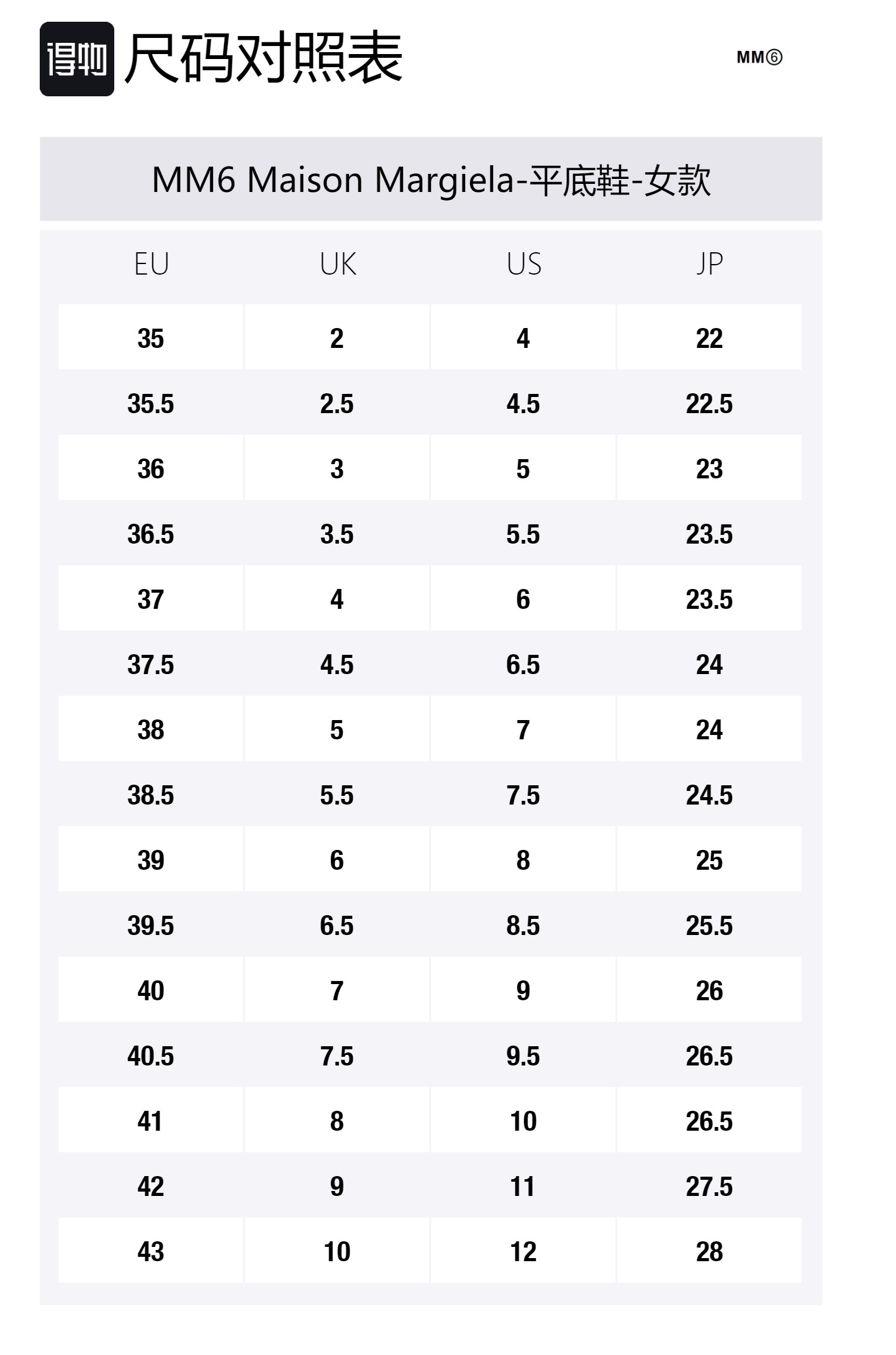Image resolution: width=896 pixels, height=1355 pixels.
Task: Click the JP size 25 cell
Action: click(x=709, y=860)
